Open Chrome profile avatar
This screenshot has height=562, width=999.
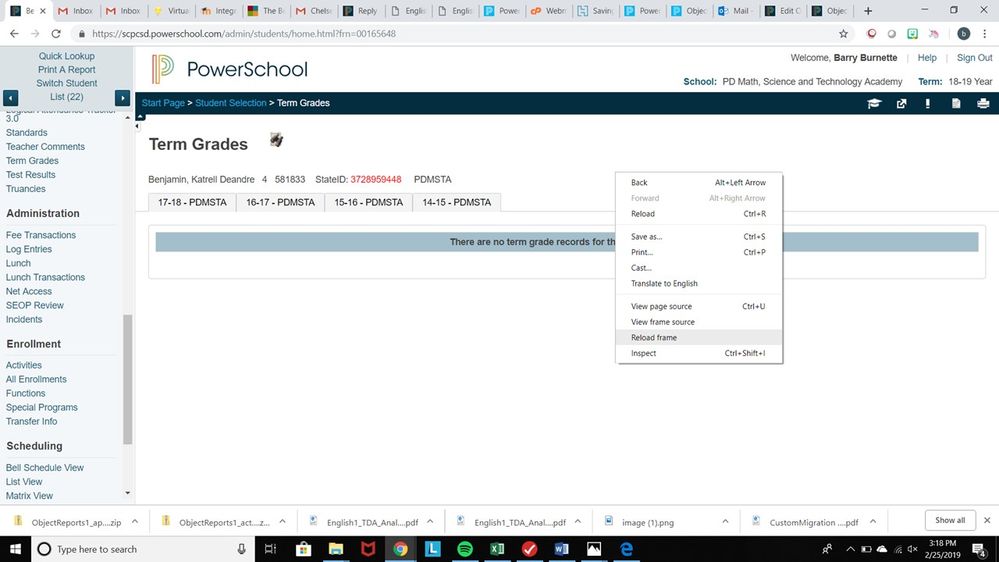(963, 34)
